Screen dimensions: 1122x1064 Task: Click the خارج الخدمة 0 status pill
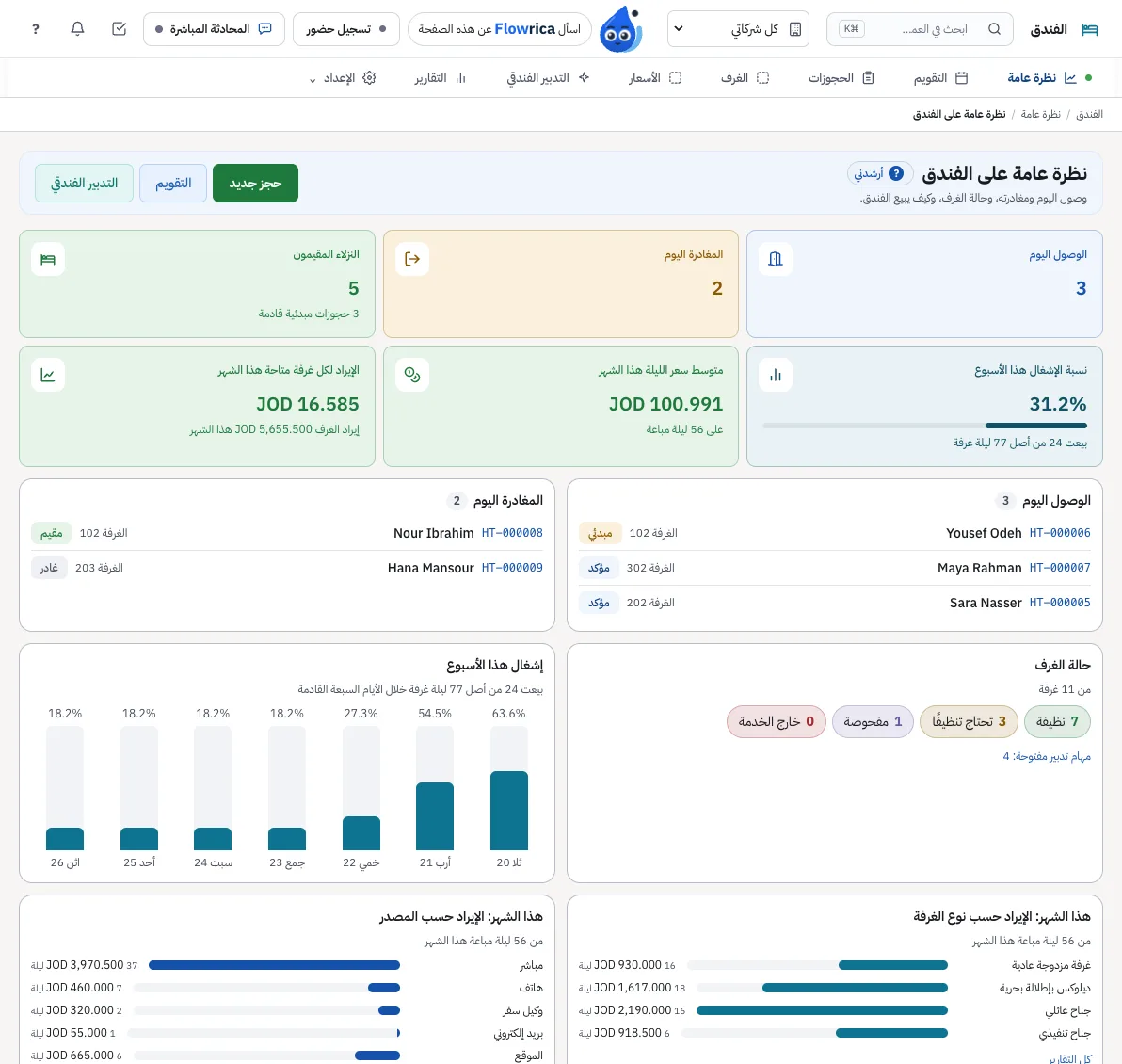click(777, 722)
